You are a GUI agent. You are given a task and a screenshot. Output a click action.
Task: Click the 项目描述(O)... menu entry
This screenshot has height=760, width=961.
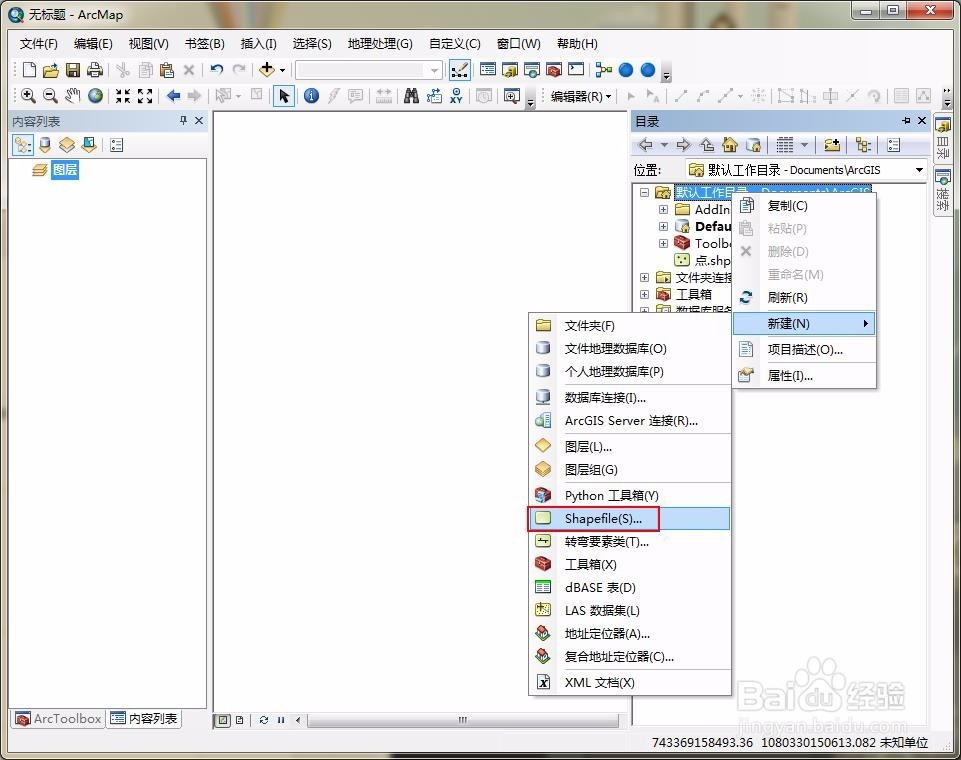pos(804,350)
